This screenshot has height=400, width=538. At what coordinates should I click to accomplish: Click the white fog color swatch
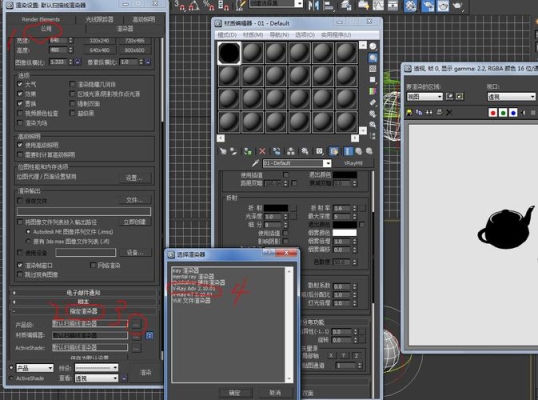344,233
